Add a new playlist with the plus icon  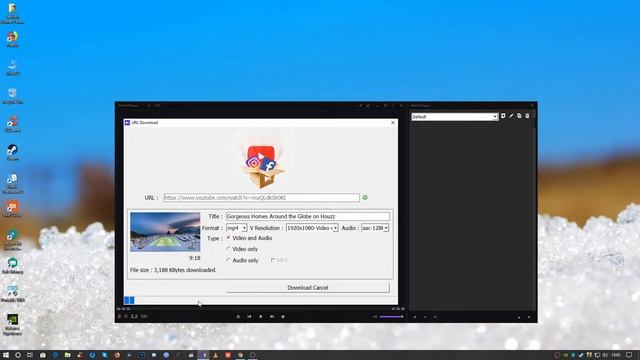pos(503,116)
